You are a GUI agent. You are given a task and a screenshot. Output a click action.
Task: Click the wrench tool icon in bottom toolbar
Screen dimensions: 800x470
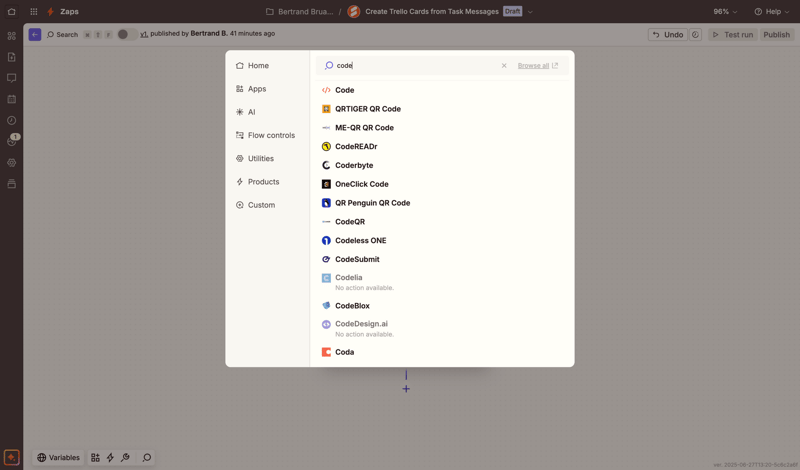(125, 457)
